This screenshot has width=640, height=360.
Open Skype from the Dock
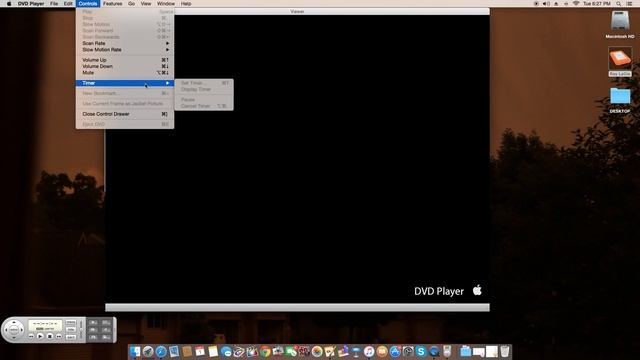click(x=421, y=351)
